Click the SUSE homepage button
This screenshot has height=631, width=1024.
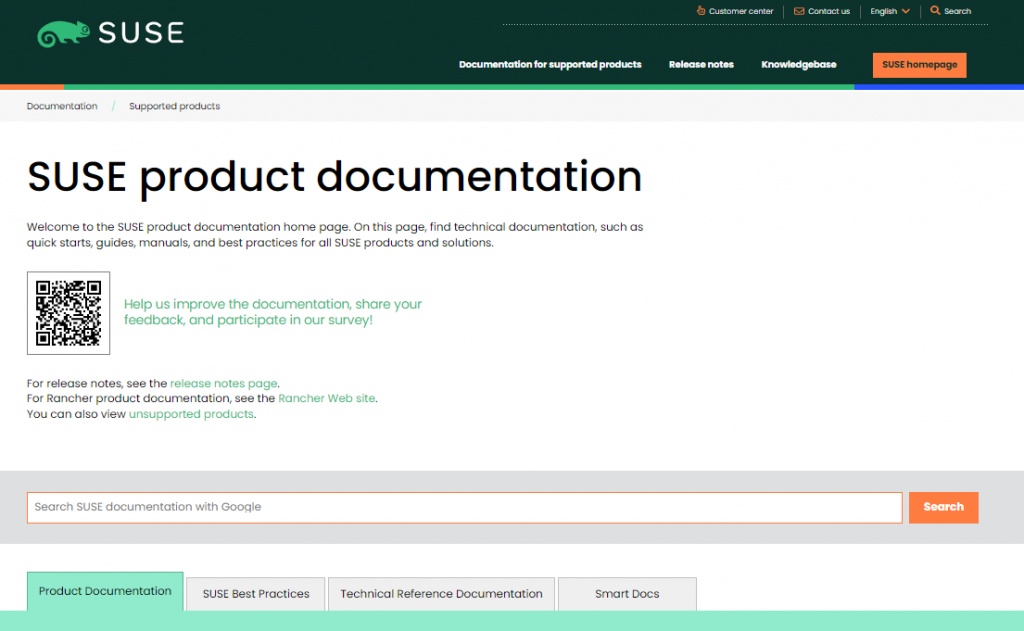coord(919,65)
